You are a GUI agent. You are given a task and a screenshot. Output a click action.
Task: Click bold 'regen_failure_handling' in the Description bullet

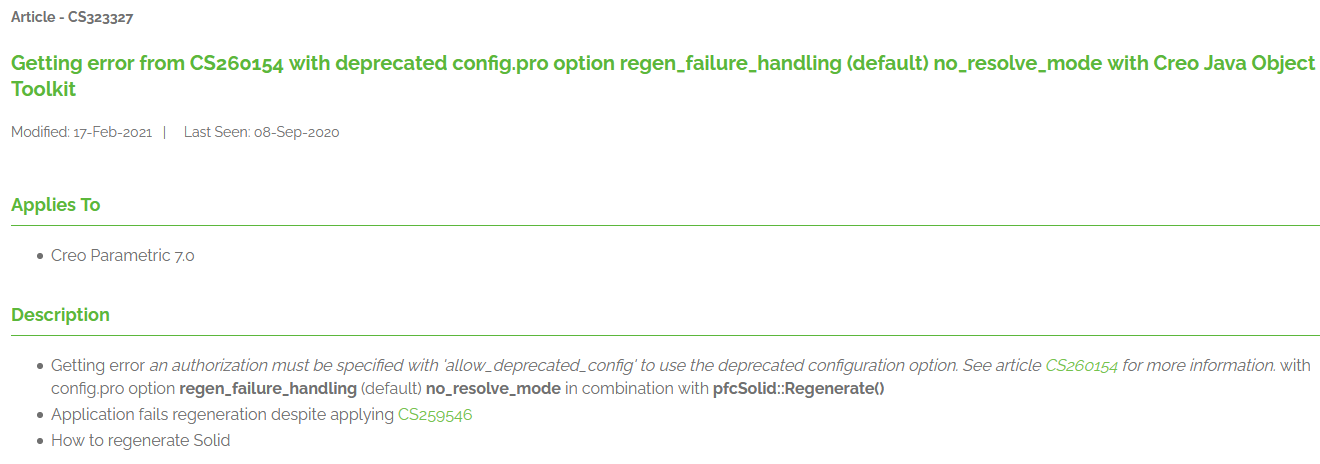tap(268, 389)
